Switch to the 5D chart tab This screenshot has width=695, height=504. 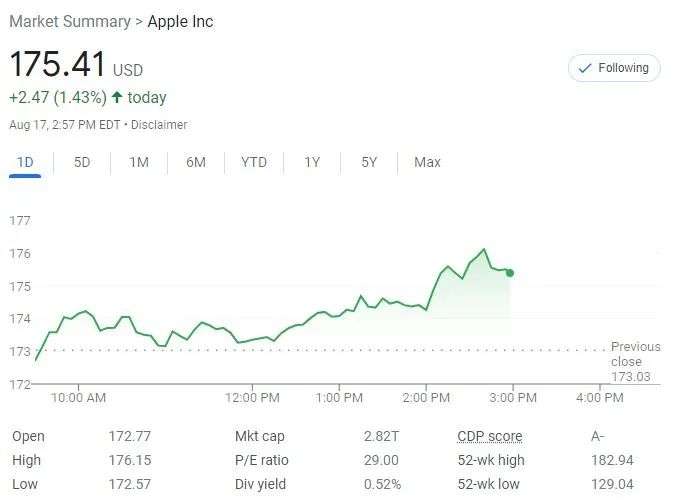coord(82,162)
